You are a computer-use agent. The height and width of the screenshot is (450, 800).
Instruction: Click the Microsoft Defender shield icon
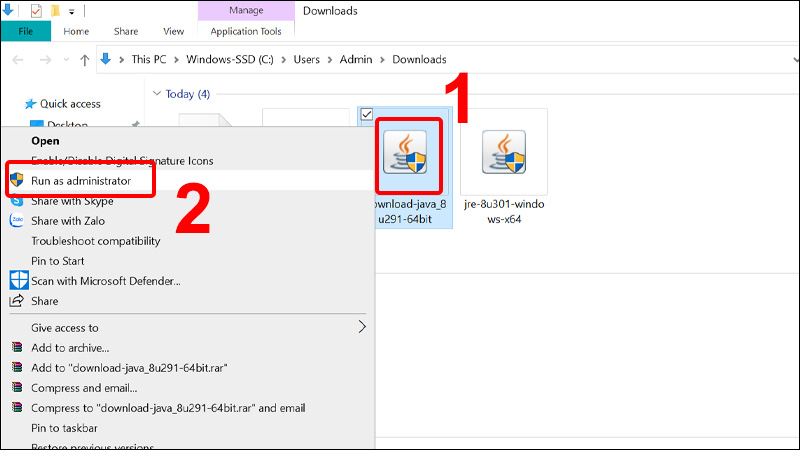pyautogui.click(x=19, y=281)
